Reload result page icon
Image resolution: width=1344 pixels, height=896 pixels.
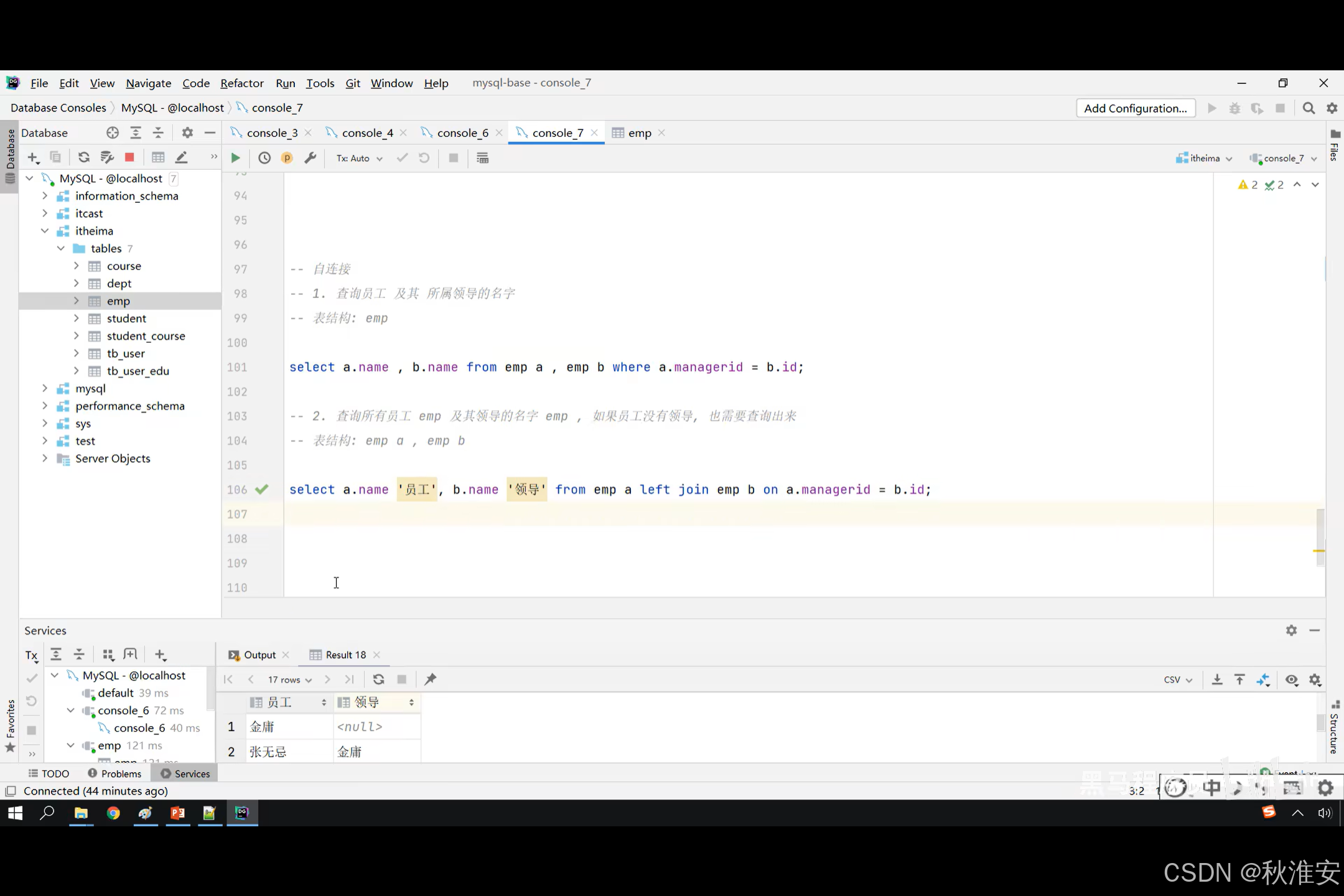pyautogui.click(x=378, y=679)
